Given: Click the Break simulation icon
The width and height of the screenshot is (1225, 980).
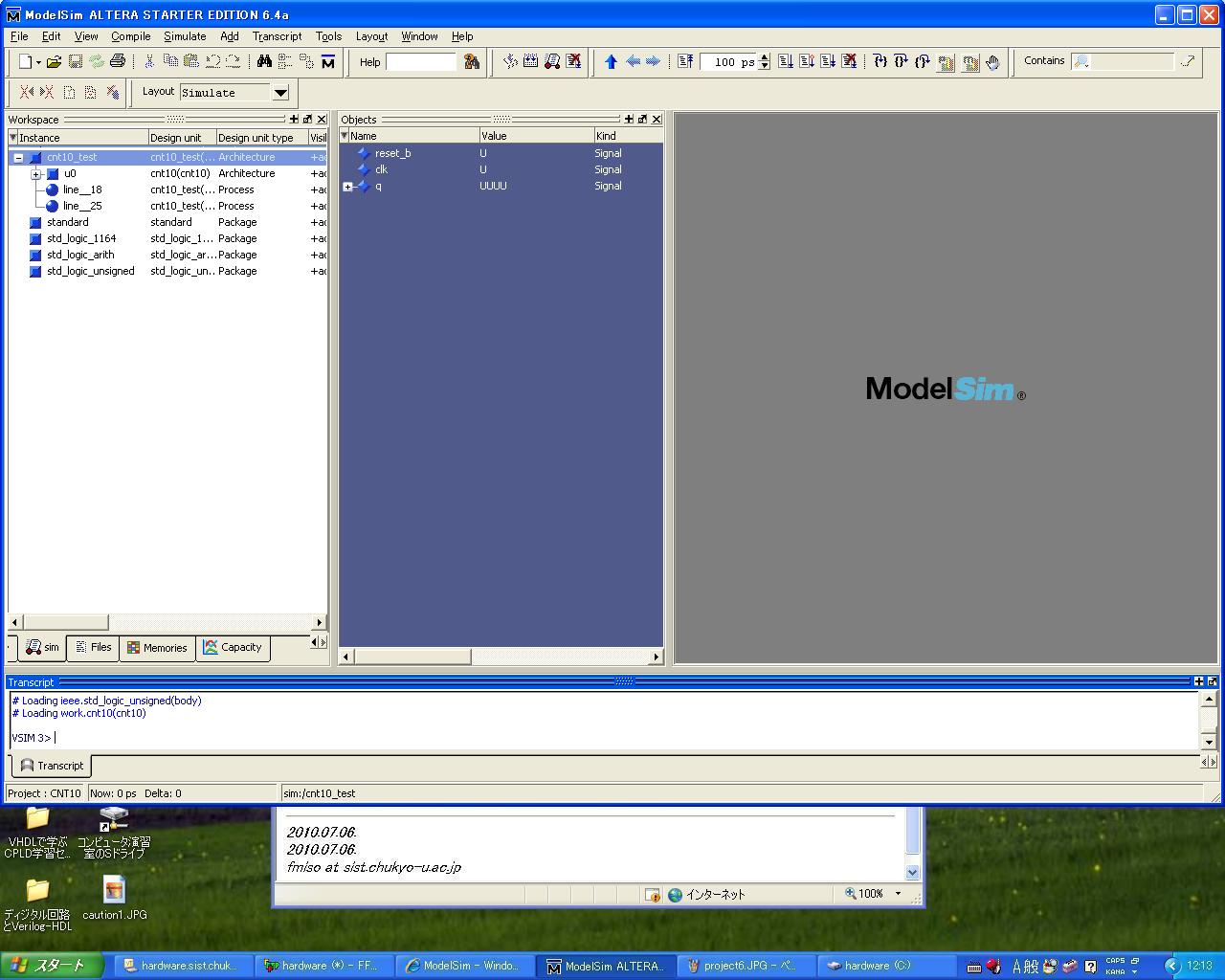Looking at the screenshot, I should click(573, 61).
